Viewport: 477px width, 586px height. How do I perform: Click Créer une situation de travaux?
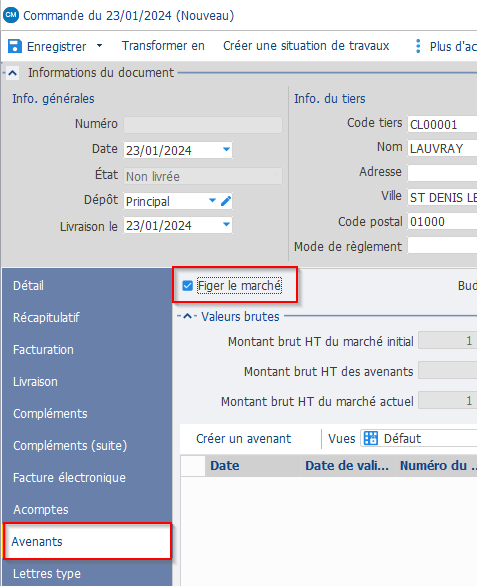coord(306,46)
